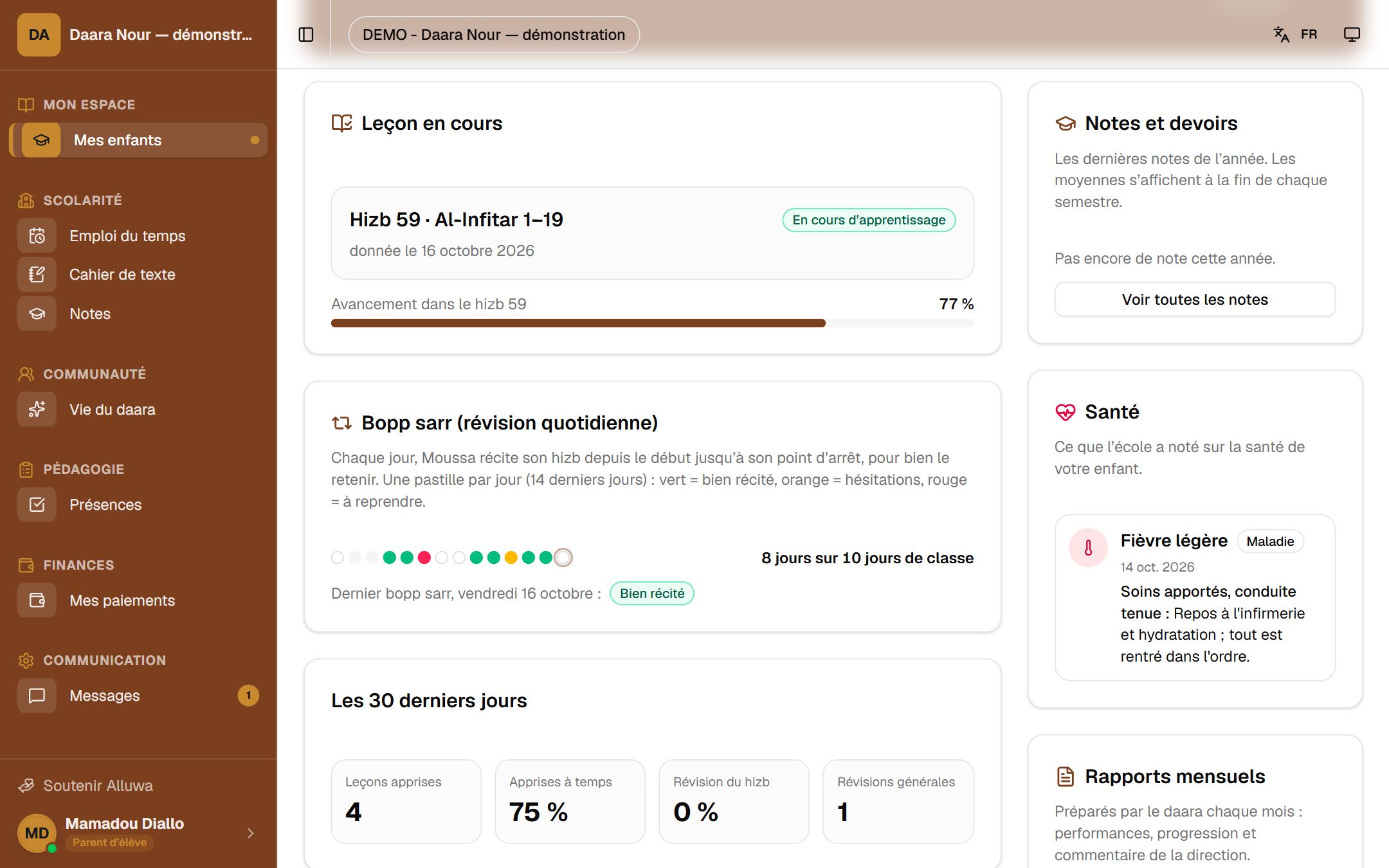Open the Présences page
Screen dimensions: 1389x868
[x=139, y=505]
